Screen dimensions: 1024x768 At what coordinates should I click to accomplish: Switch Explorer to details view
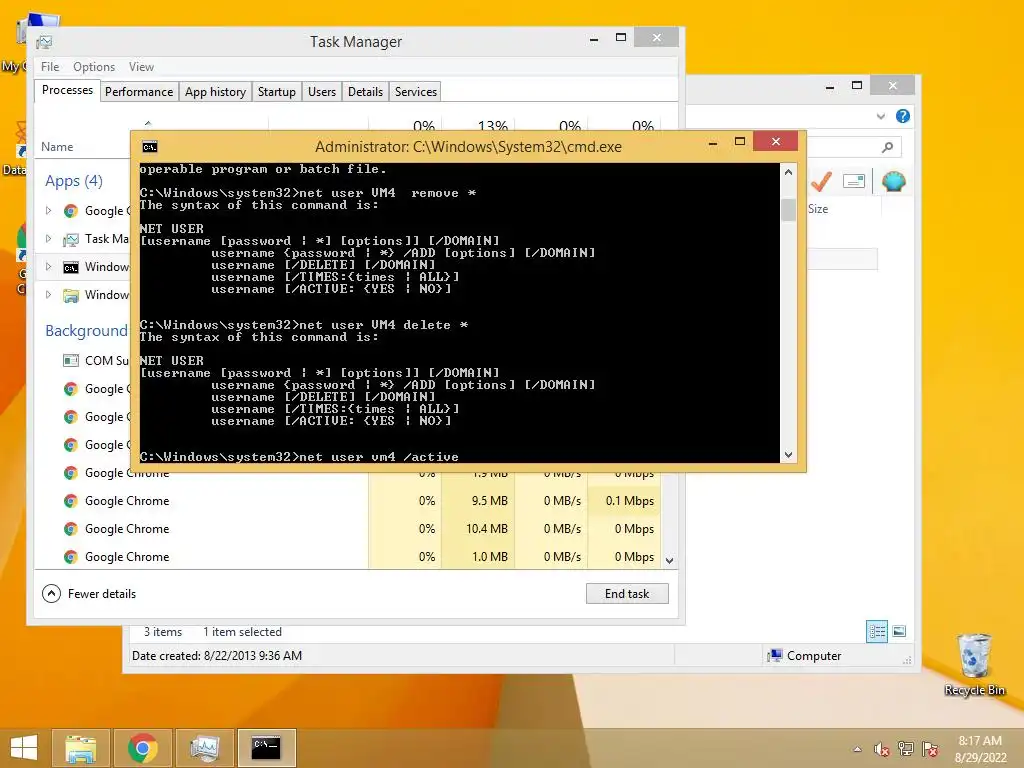click(x=877, y=632)
